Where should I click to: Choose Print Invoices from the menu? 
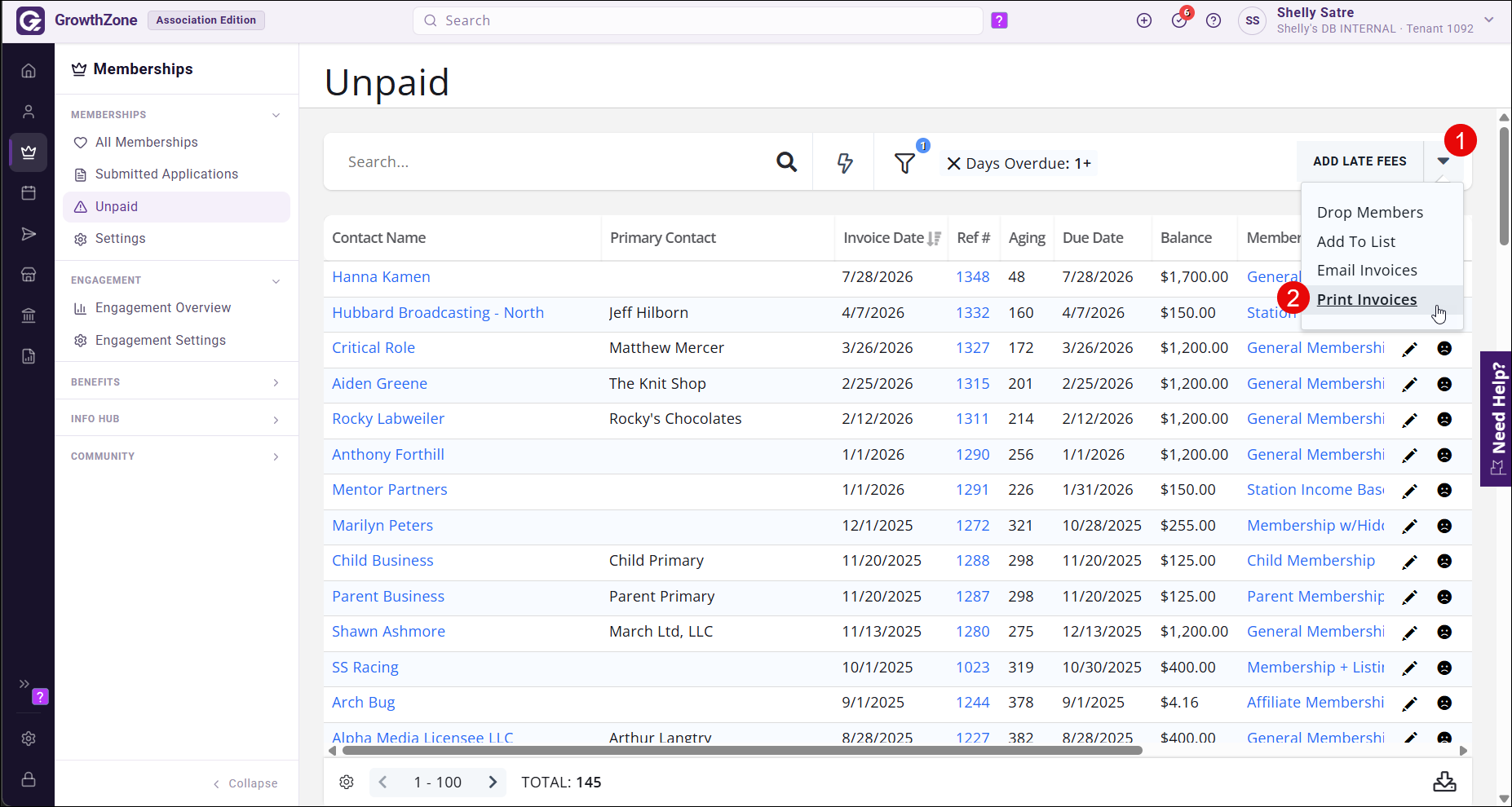(x=1367, y=299)
